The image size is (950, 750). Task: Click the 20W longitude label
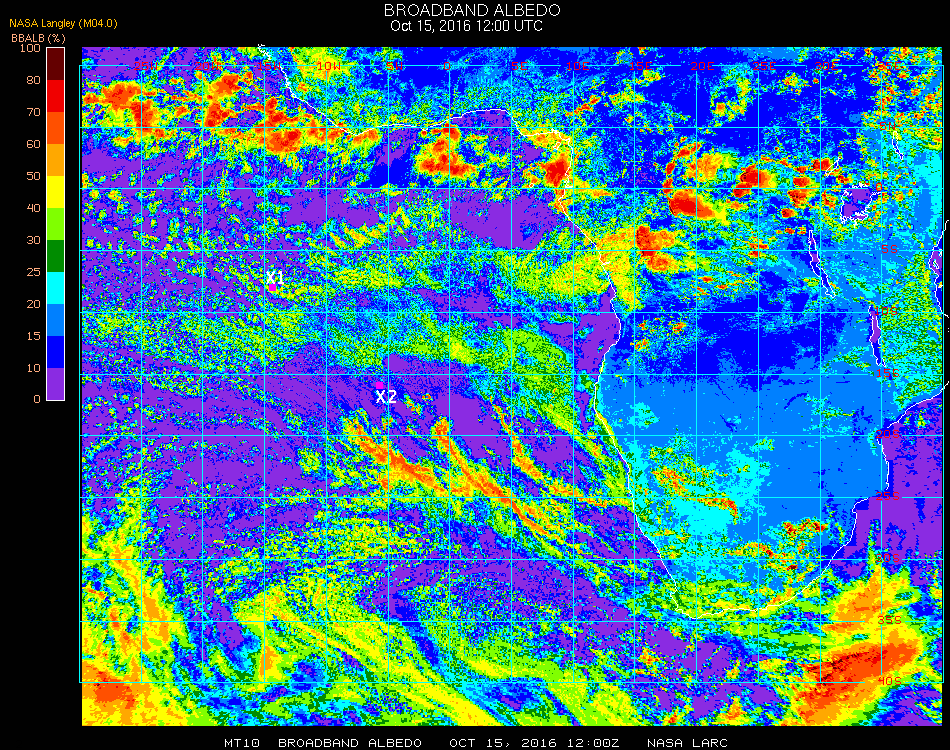(207, 66)
